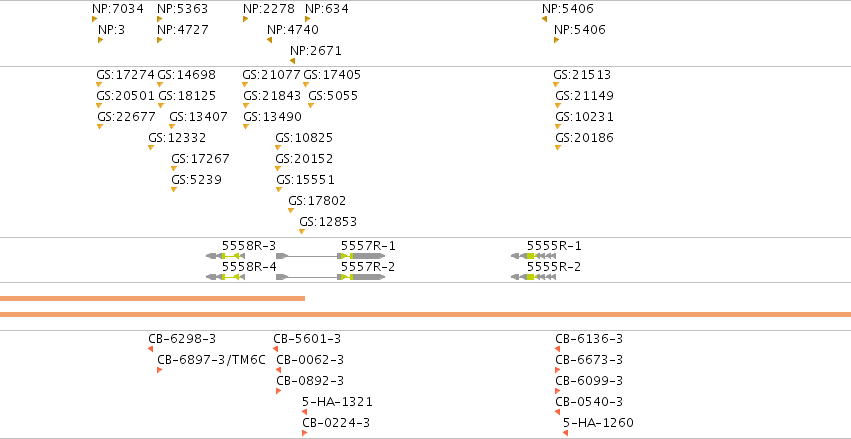Click the NP:634 insertion label

tap(327, 9)
